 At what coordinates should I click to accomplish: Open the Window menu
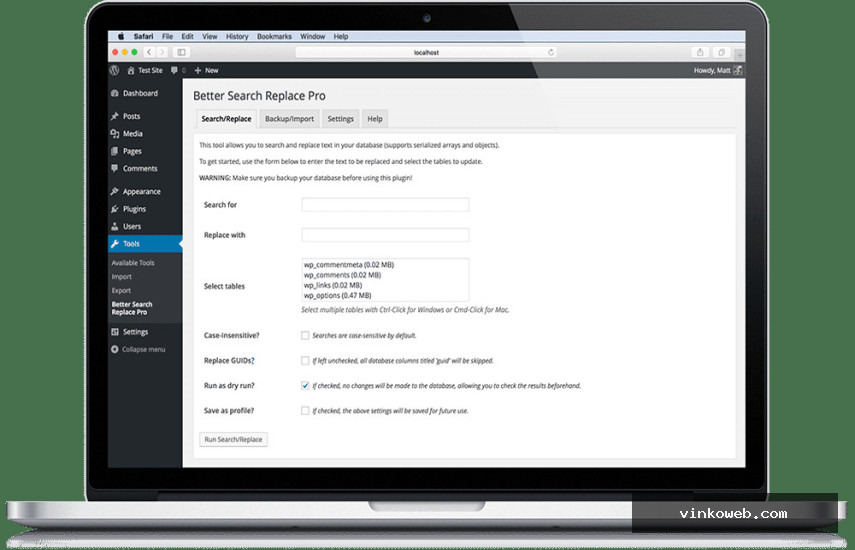[x=312, y=37]
